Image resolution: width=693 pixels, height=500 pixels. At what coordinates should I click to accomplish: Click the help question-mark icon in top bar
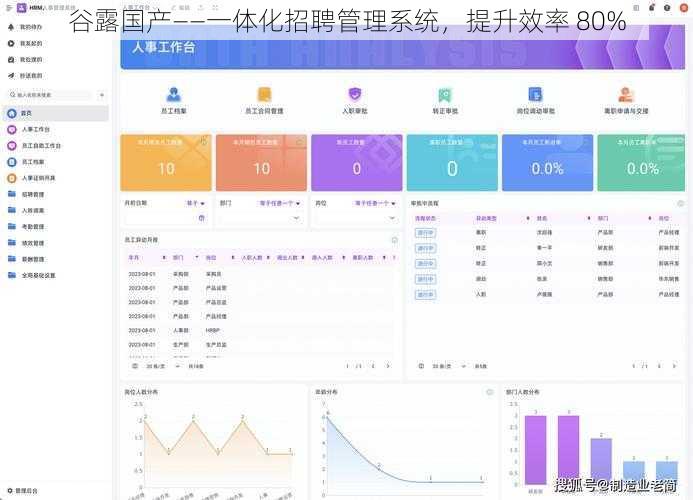pos(667,8)
